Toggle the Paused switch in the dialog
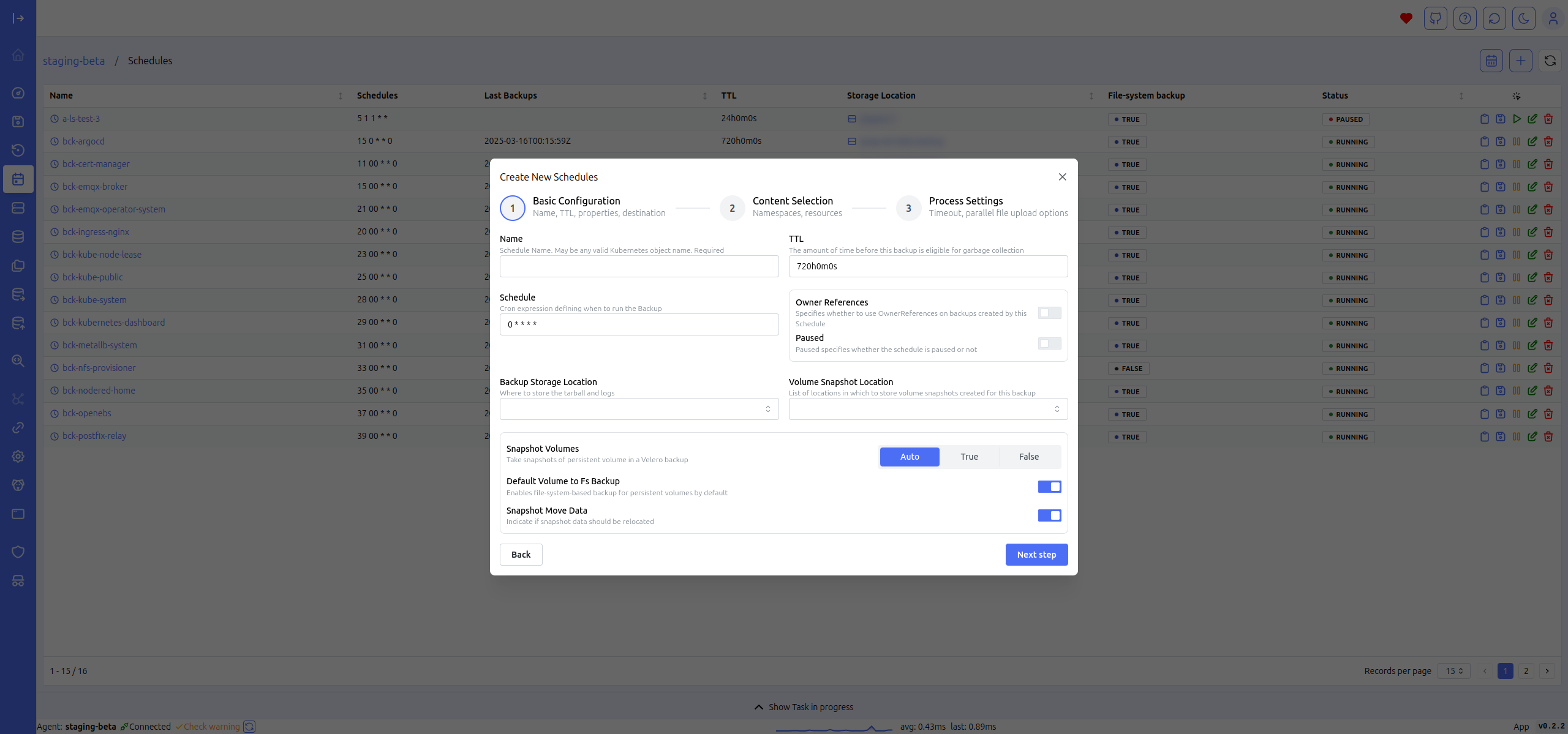 tap(1050, 343)
